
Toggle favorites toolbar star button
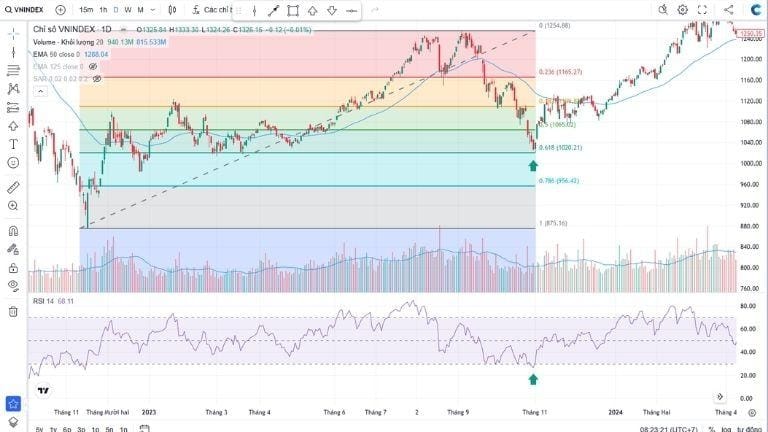click(13, 404)
